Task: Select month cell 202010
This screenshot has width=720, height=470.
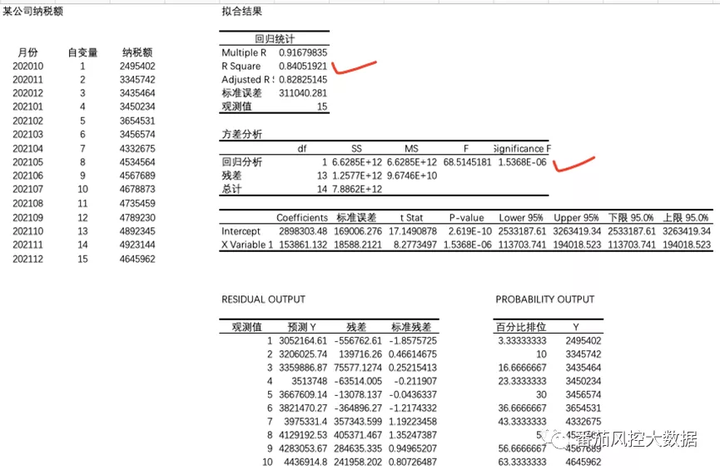Action: coord(31,65)
